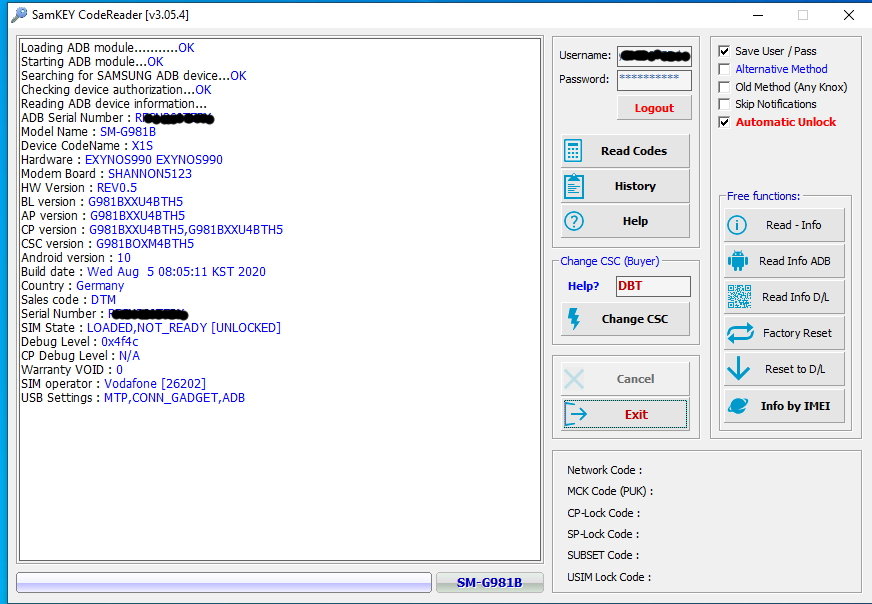Screen dimensions: 872x604
Task: Focus the Username input field
Action: [x=654, y=56]
